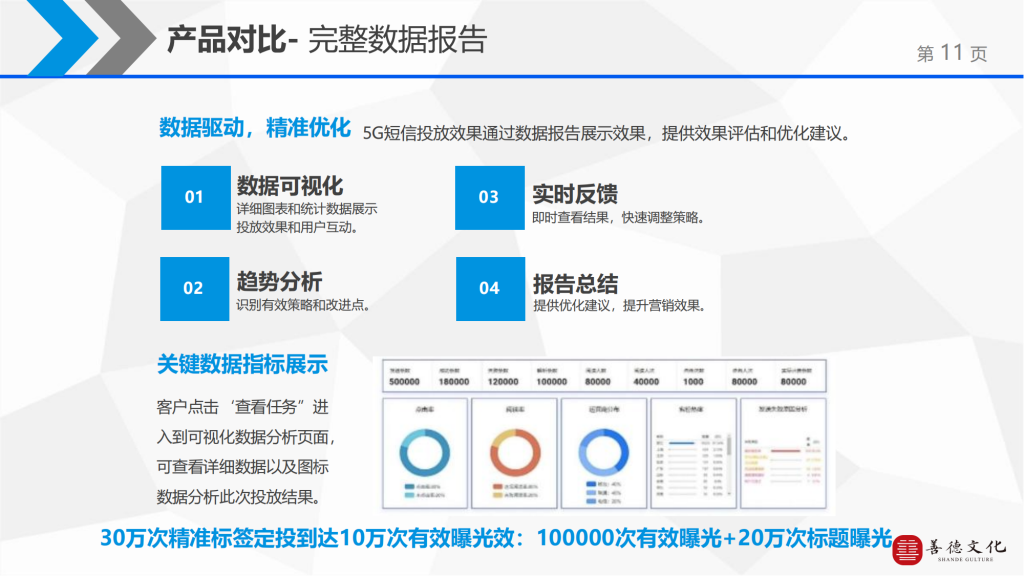Click the 数据驱动，精准优化 title text
Viewport: 1024px width, 576px height.
pyautogui.click(x=254, y=128)
